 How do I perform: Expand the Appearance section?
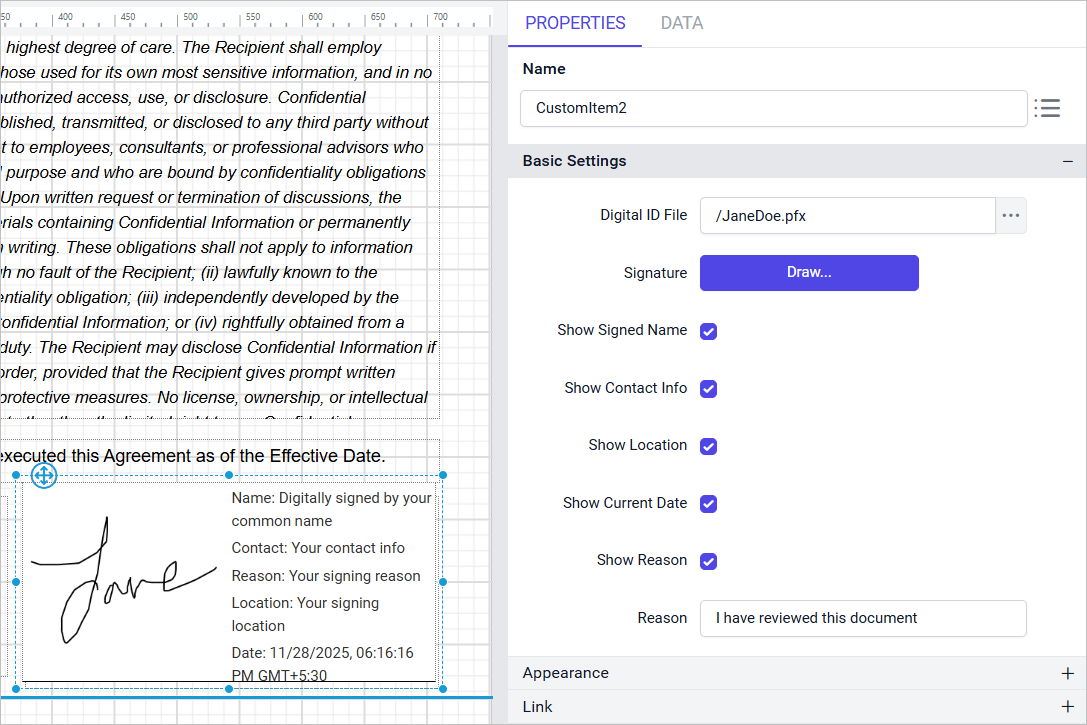(1067, 672)
